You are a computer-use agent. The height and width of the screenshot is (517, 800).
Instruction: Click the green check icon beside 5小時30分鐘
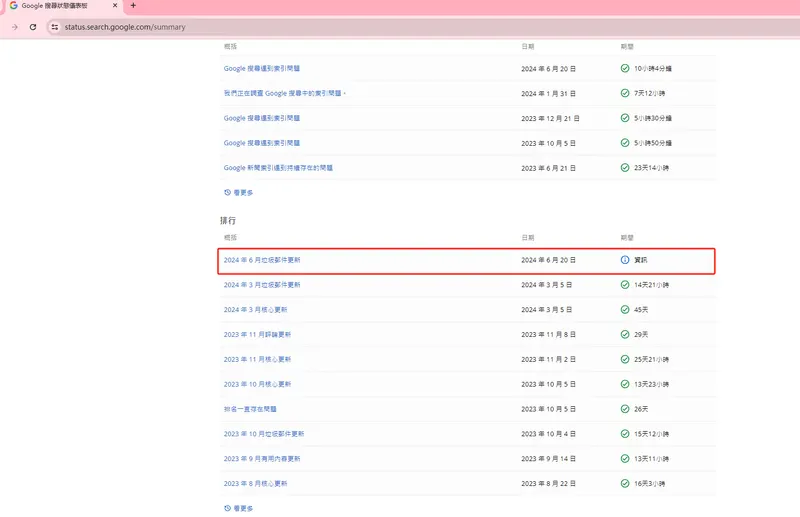pos(624,118)
